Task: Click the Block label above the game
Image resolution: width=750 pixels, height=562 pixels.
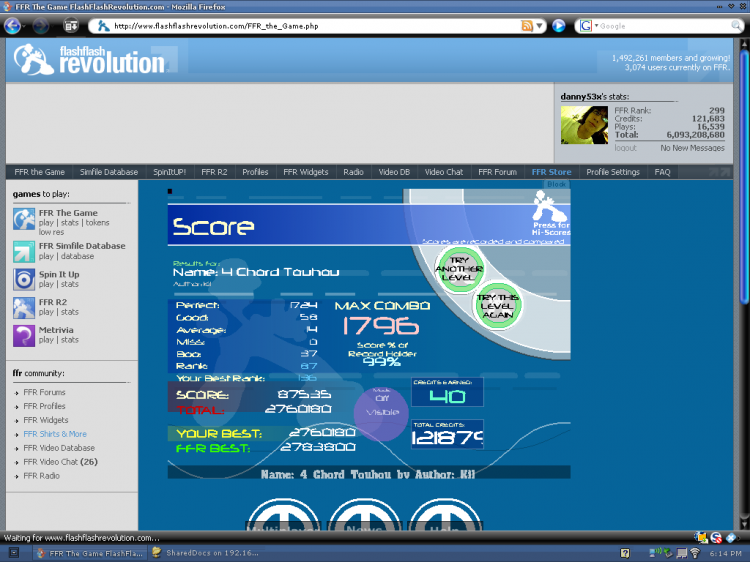Action: [556, 184]
